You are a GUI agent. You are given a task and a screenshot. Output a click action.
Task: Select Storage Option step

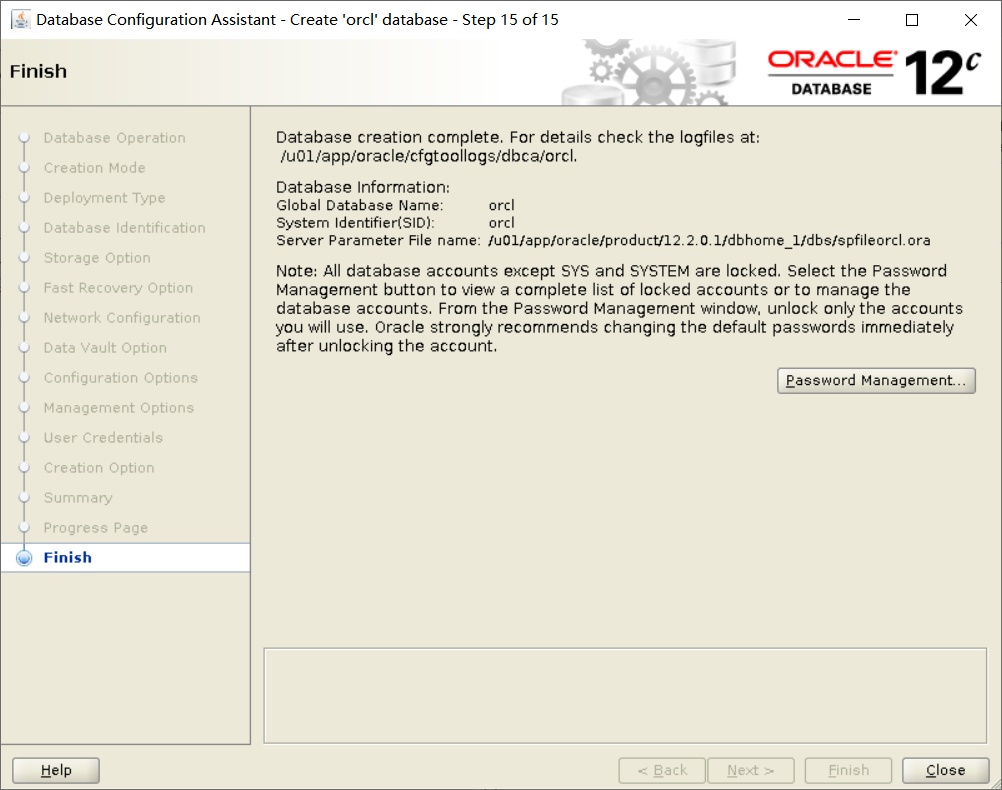pos(97,258)
